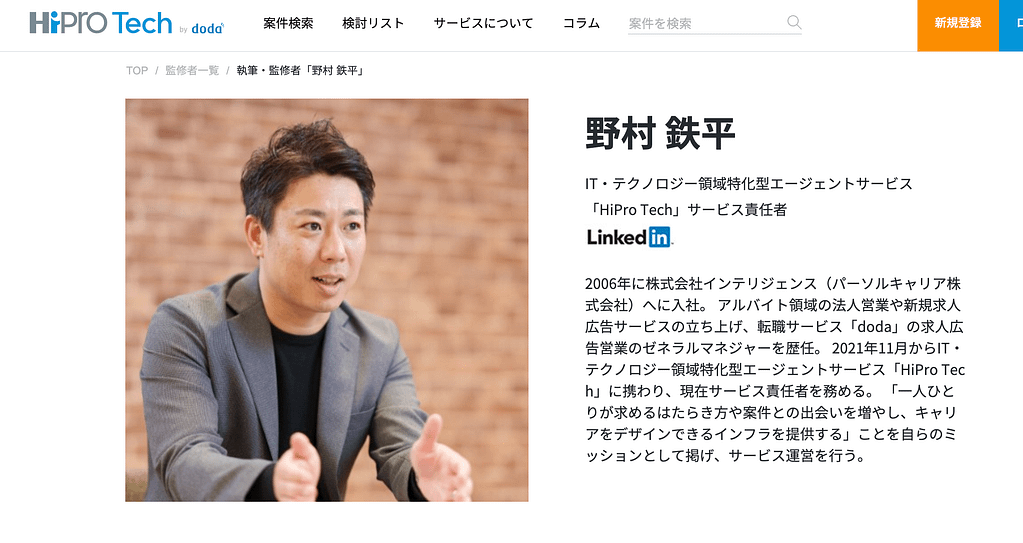The height and width of the screenshot is (543, 1023).
Task: Open the 案件検索 menu item
Action: 288,23
